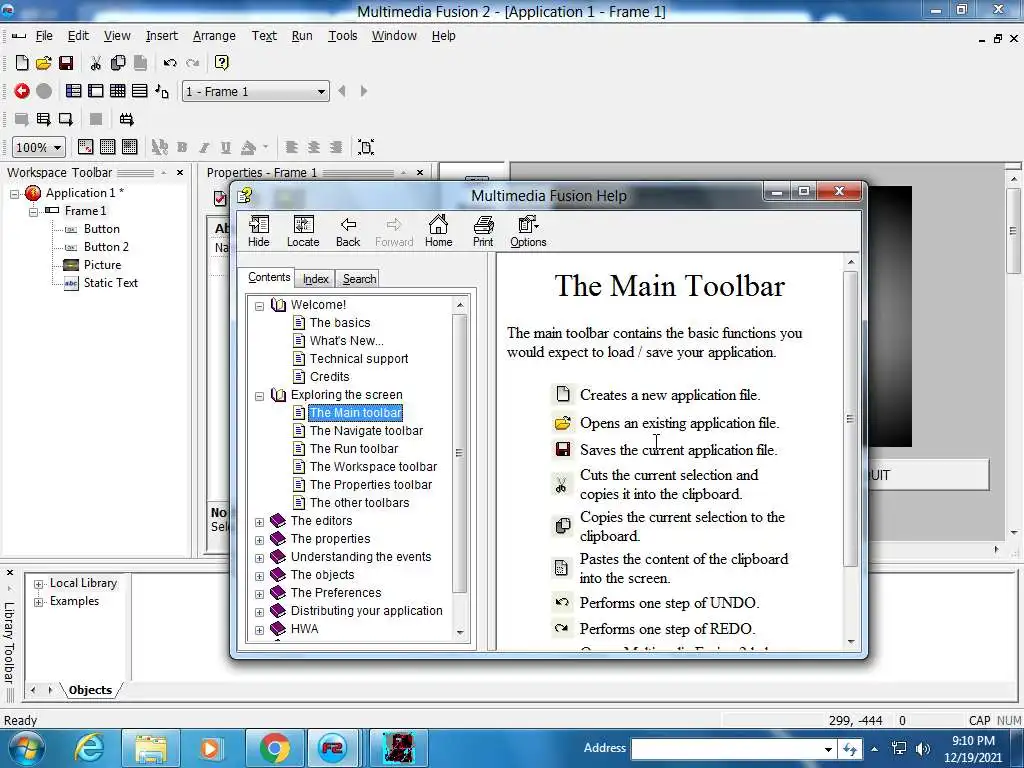Toggle show grid icon in editor toolbar
Screen dimensions: 1024x768
coord(108,147)
